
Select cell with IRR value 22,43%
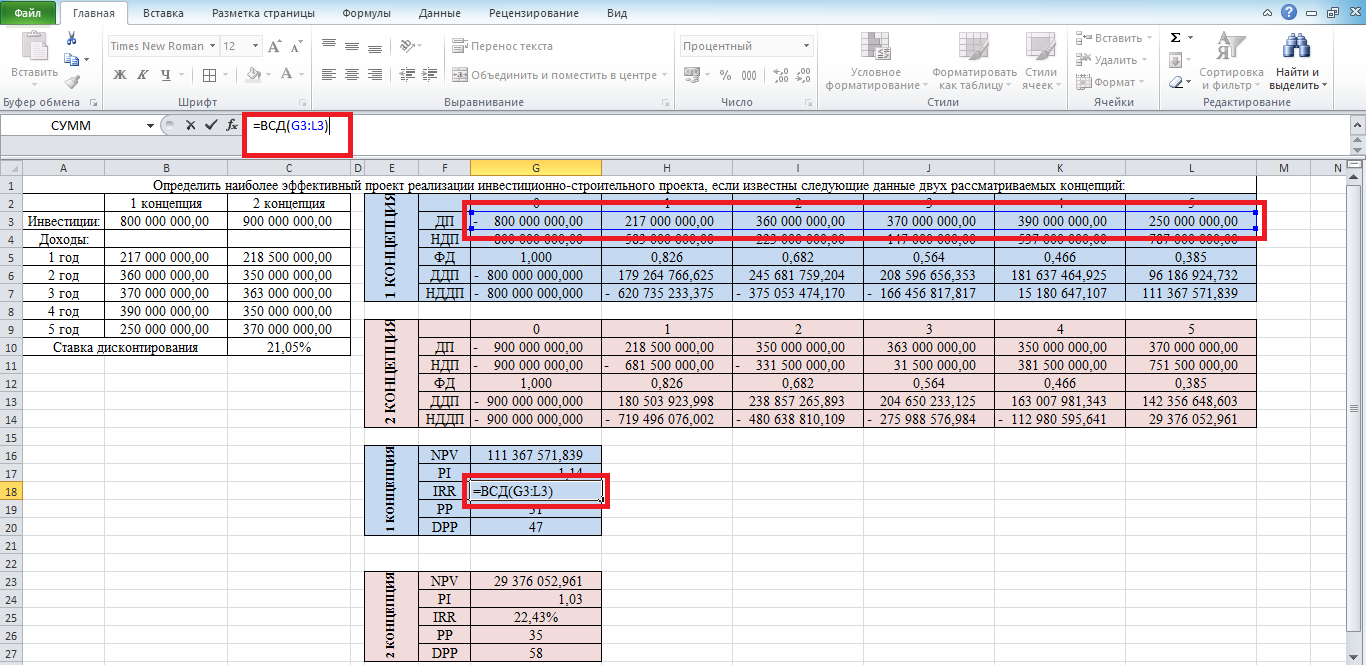coord(536,617)
